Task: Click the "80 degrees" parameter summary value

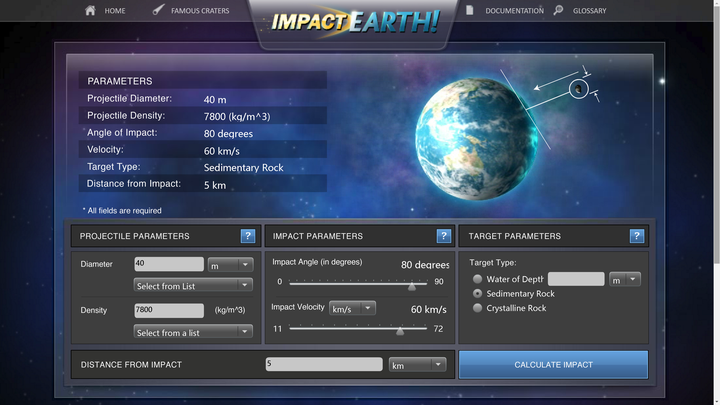Action: coord(228,134)
